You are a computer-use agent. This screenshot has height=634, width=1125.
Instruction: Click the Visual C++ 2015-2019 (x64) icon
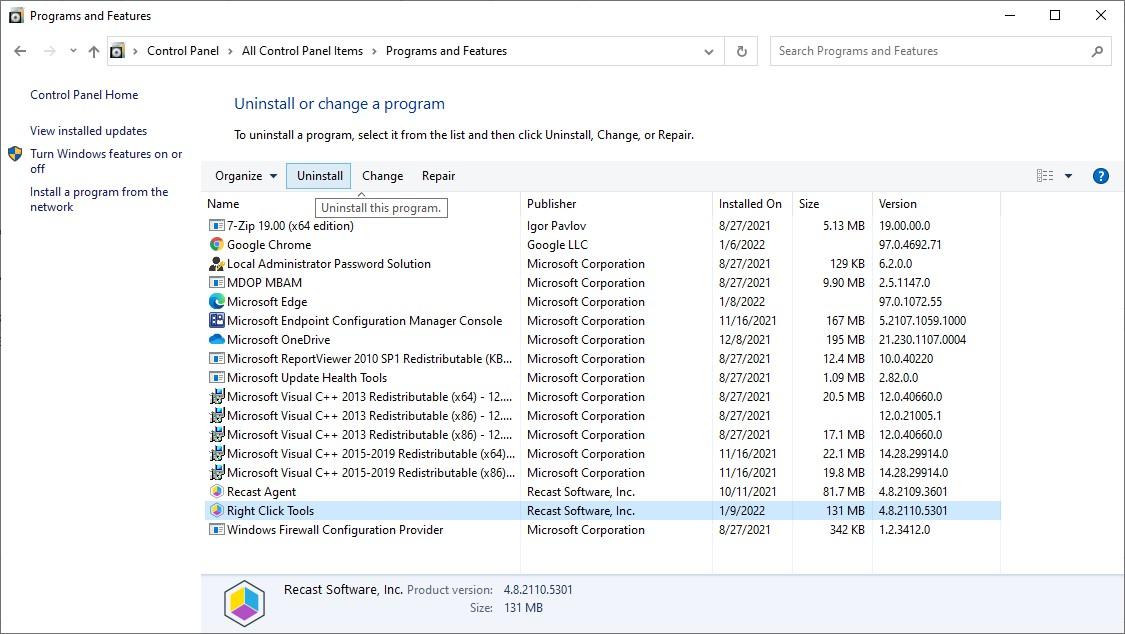(217, 453)
